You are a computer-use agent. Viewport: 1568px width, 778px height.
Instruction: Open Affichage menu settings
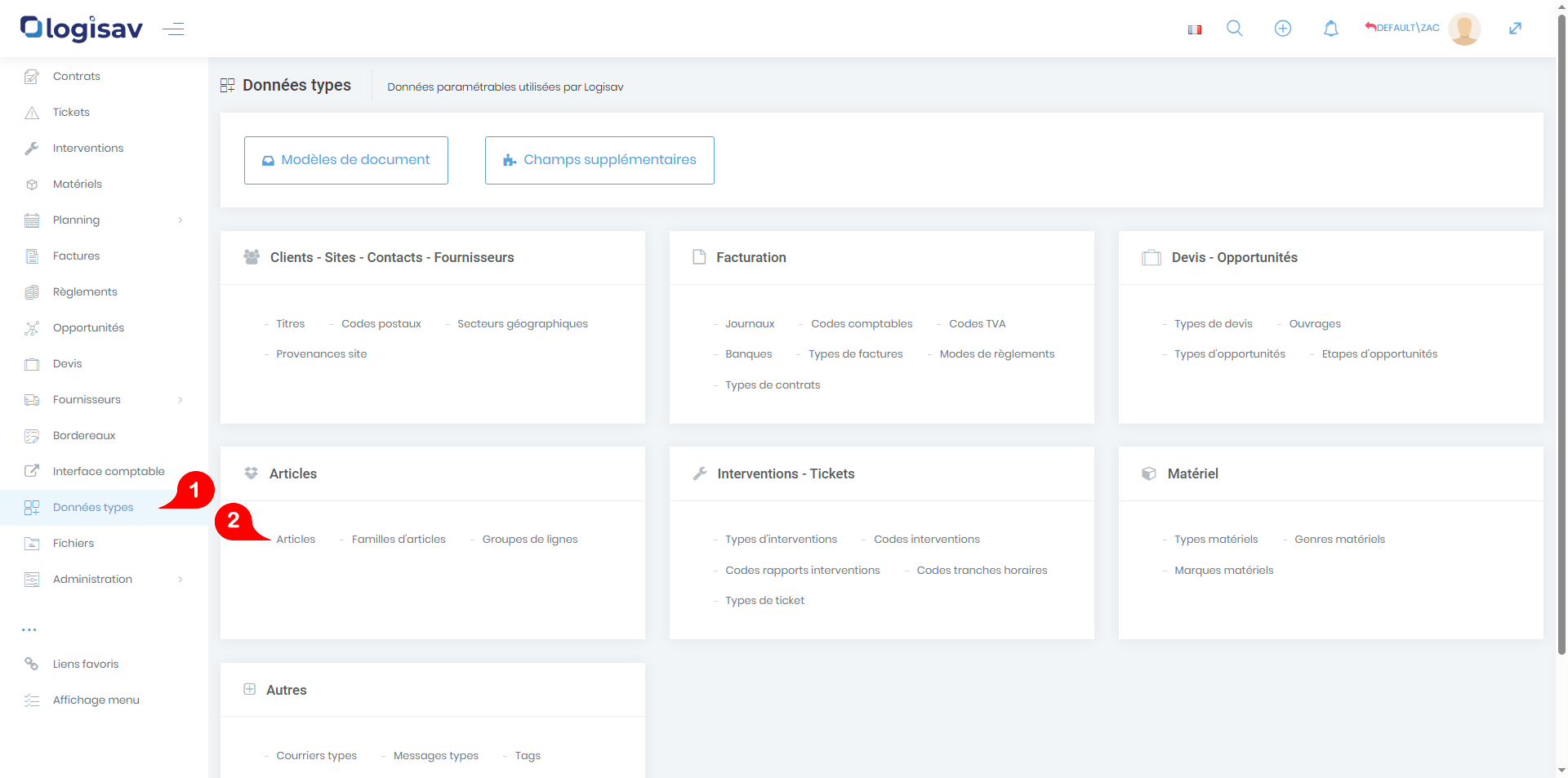(96, 700)
